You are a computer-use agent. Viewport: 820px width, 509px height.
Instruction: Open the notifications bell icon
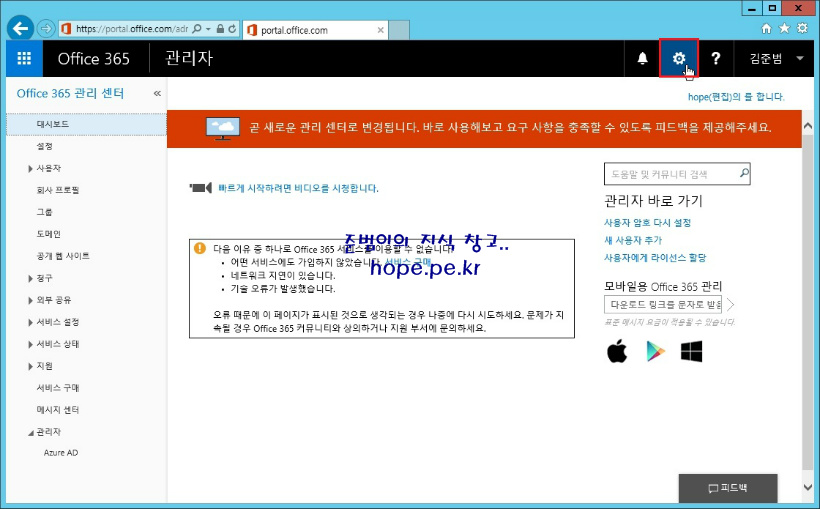pyautogui.click(x=642, y=58)
